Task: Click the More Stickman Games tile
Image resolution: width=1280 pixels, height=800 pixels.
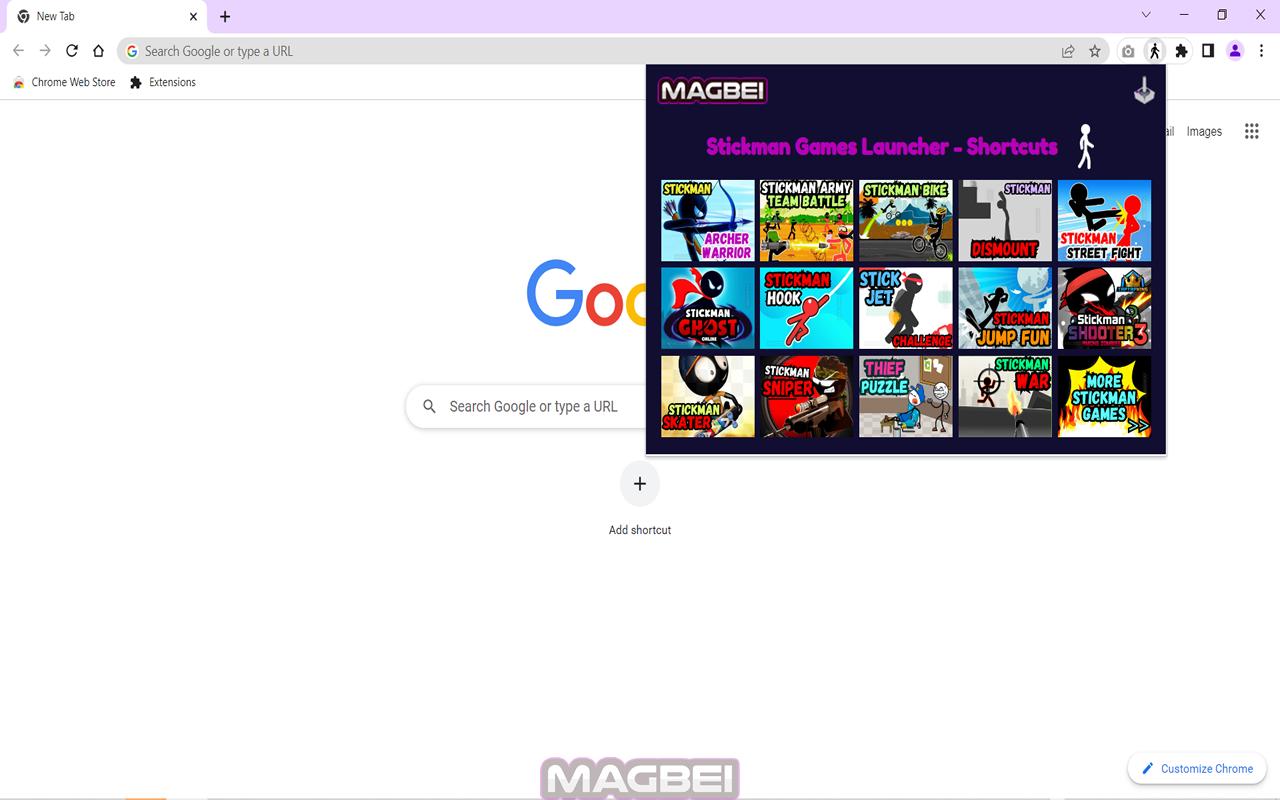Action: coord(1104,396)
